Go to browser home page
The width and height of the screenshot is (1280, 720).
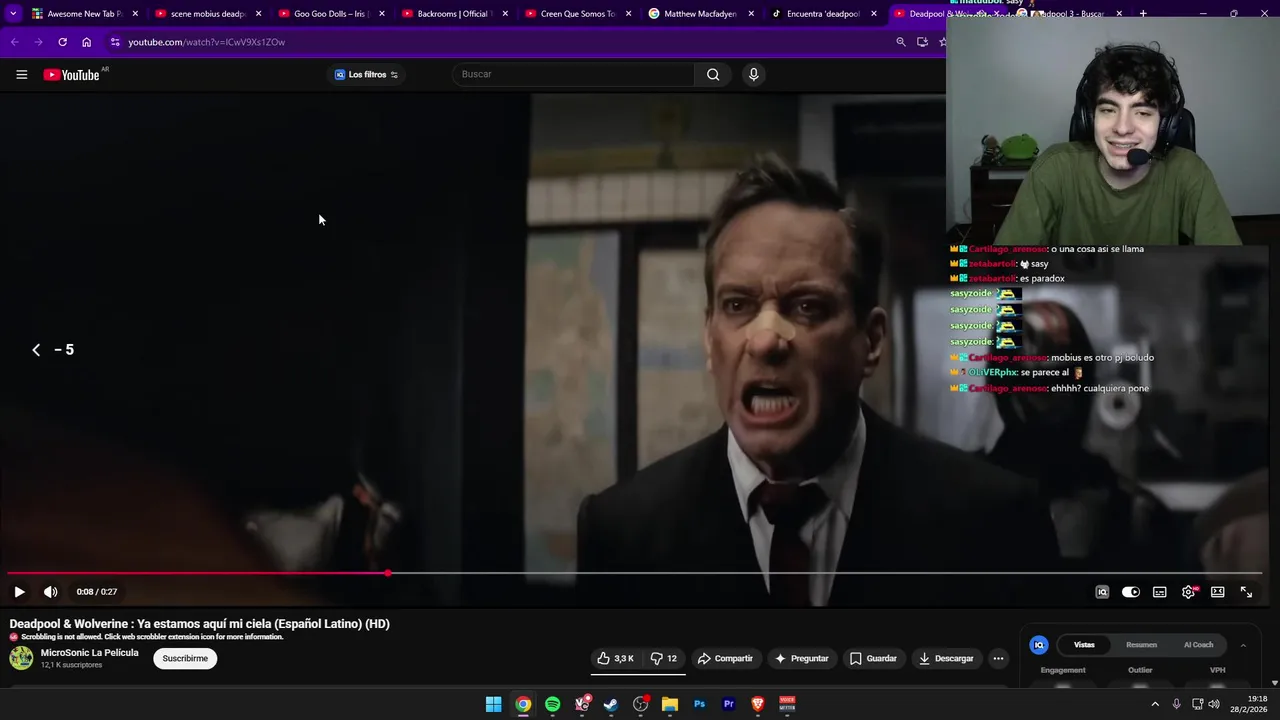click(x=86, y=42)
